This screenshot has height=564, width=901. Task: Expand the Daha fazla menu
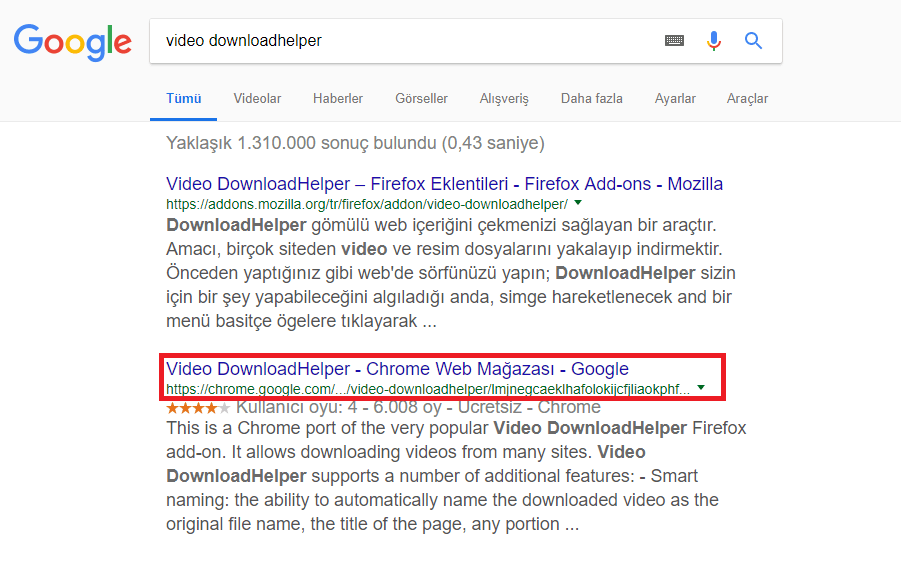pos(592,98)
